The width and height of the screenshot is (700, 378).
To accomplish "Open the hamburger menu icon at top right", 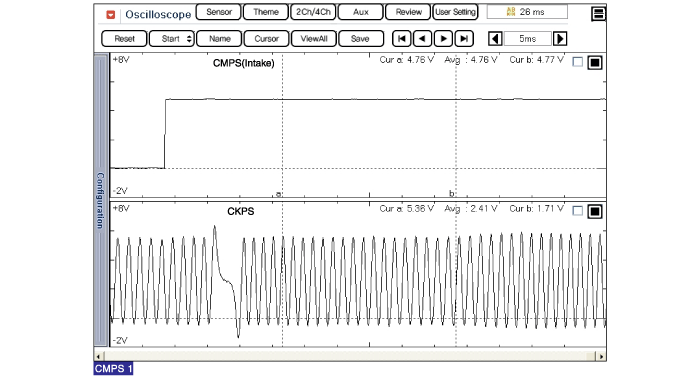I will 598,14.
